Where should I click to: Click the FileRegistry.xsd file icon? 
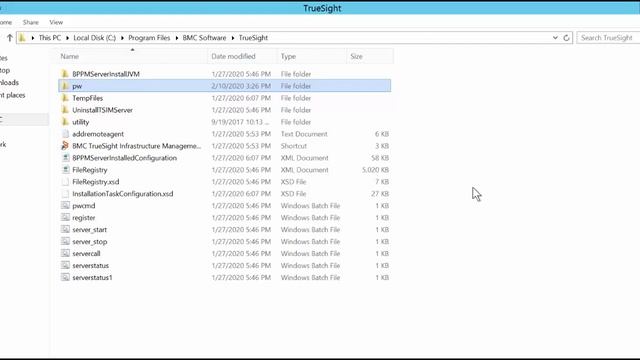click(x=65, y=182)
